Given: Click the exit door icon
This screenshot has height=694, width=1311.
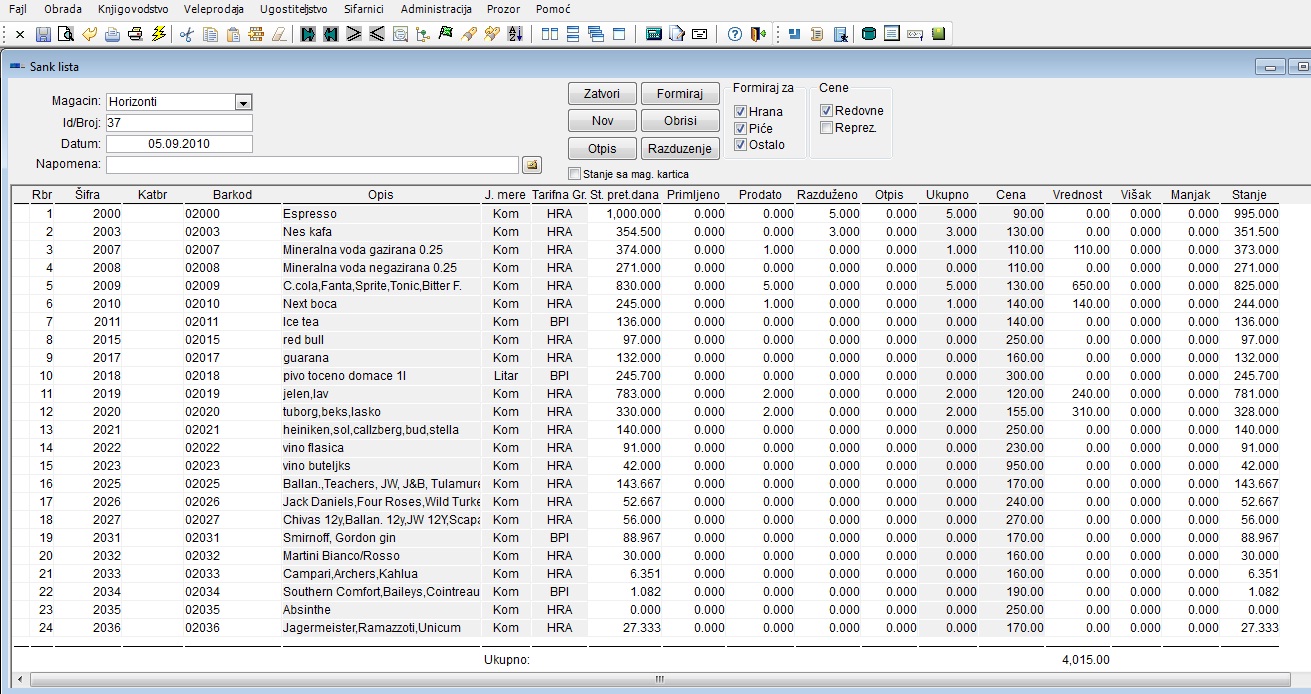Looking at the screenshot, I should click(758, 34).
